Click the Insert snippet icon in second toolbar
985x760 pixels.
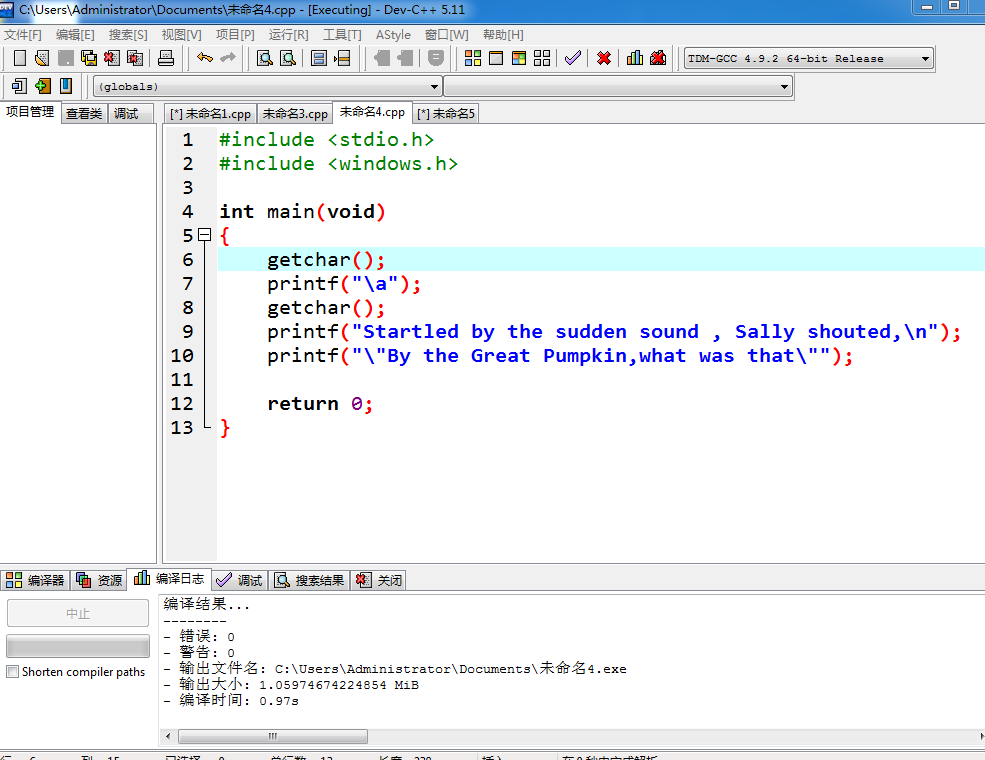tap(19, 86)
